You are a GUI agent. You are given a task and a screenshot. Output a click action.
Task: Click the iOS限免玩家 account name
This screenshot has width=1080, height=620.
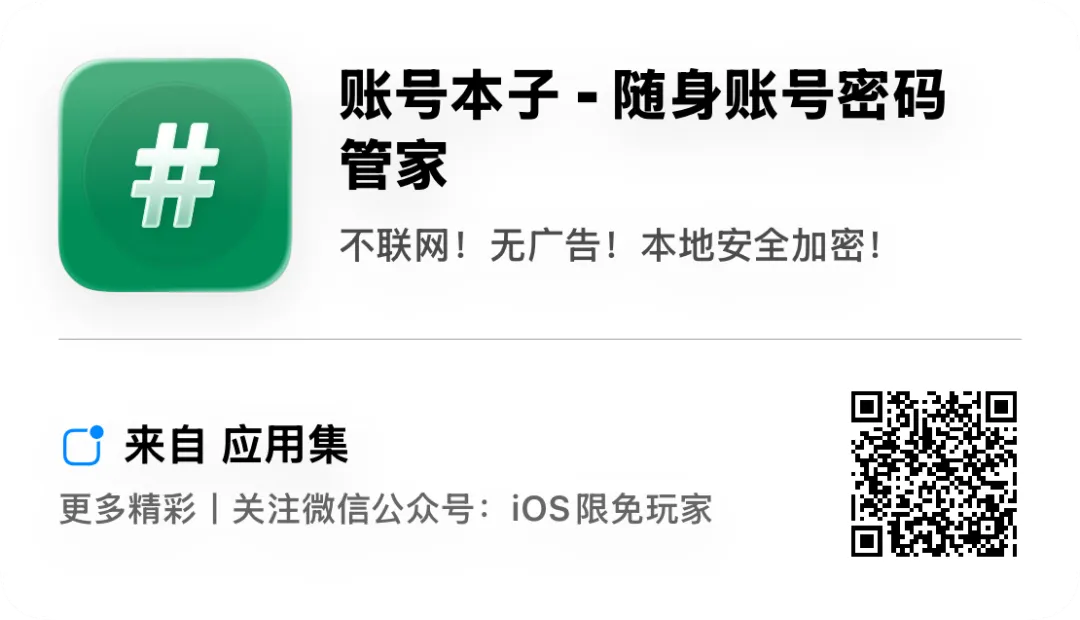(x=612, y=509)
